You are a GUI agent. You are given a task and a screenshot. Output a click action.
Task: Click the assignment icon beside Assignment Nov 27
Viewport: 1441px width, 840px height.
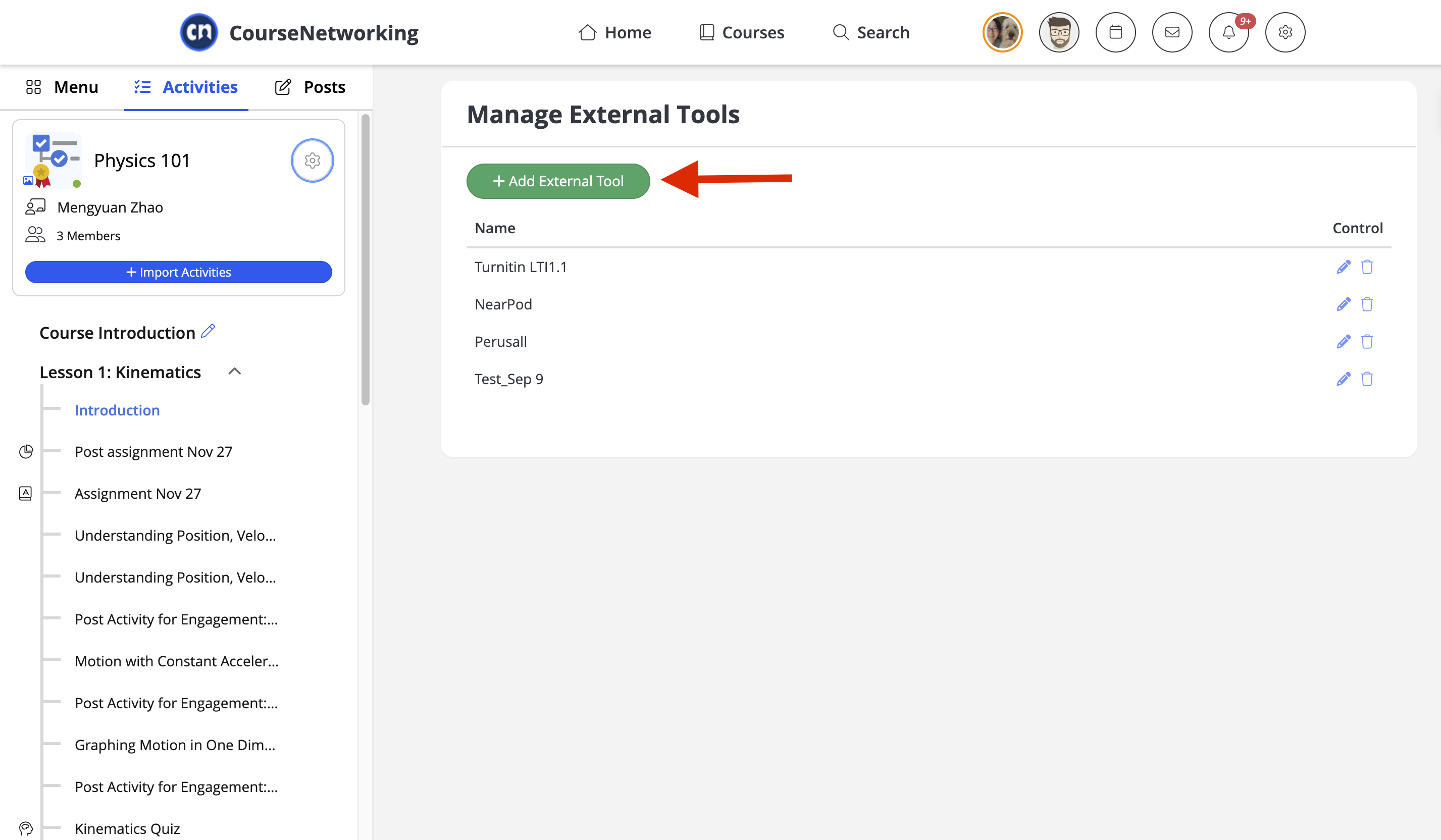26,494
